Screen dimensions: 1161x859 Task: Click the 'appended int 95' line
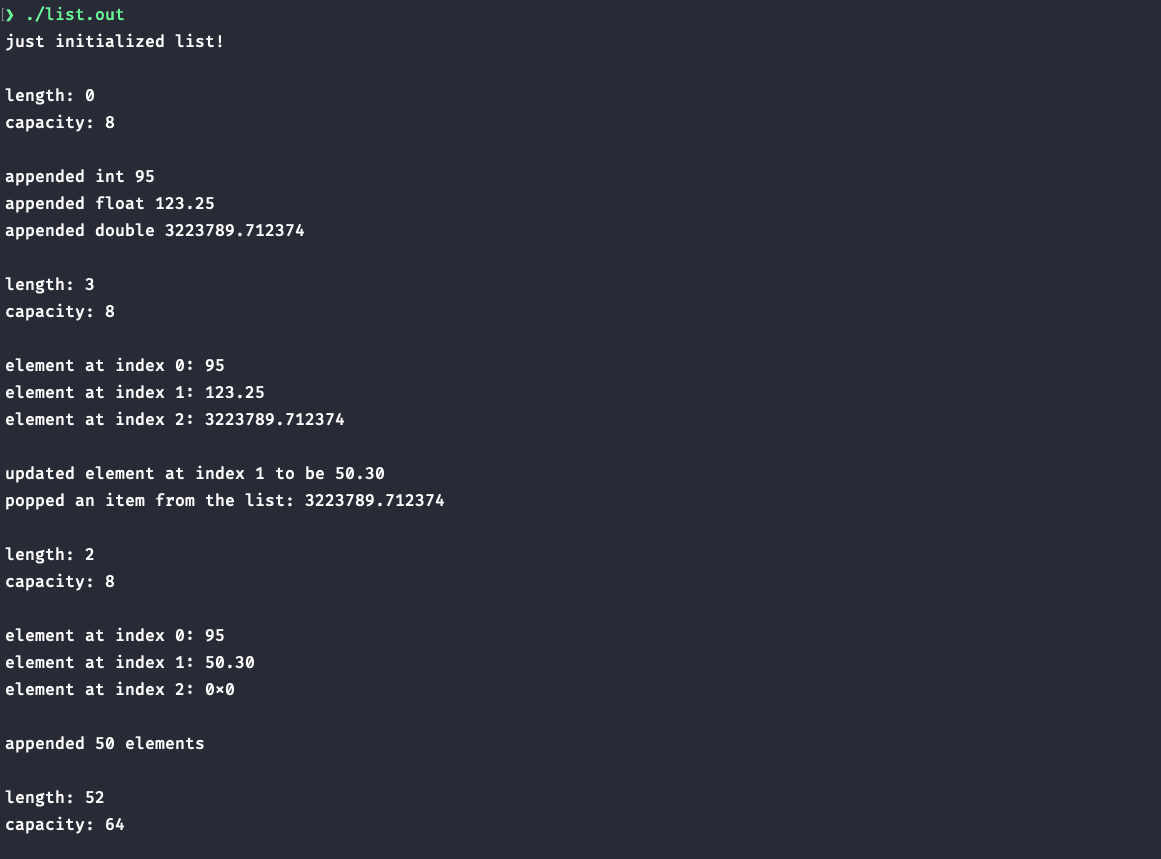pos(80,177)
